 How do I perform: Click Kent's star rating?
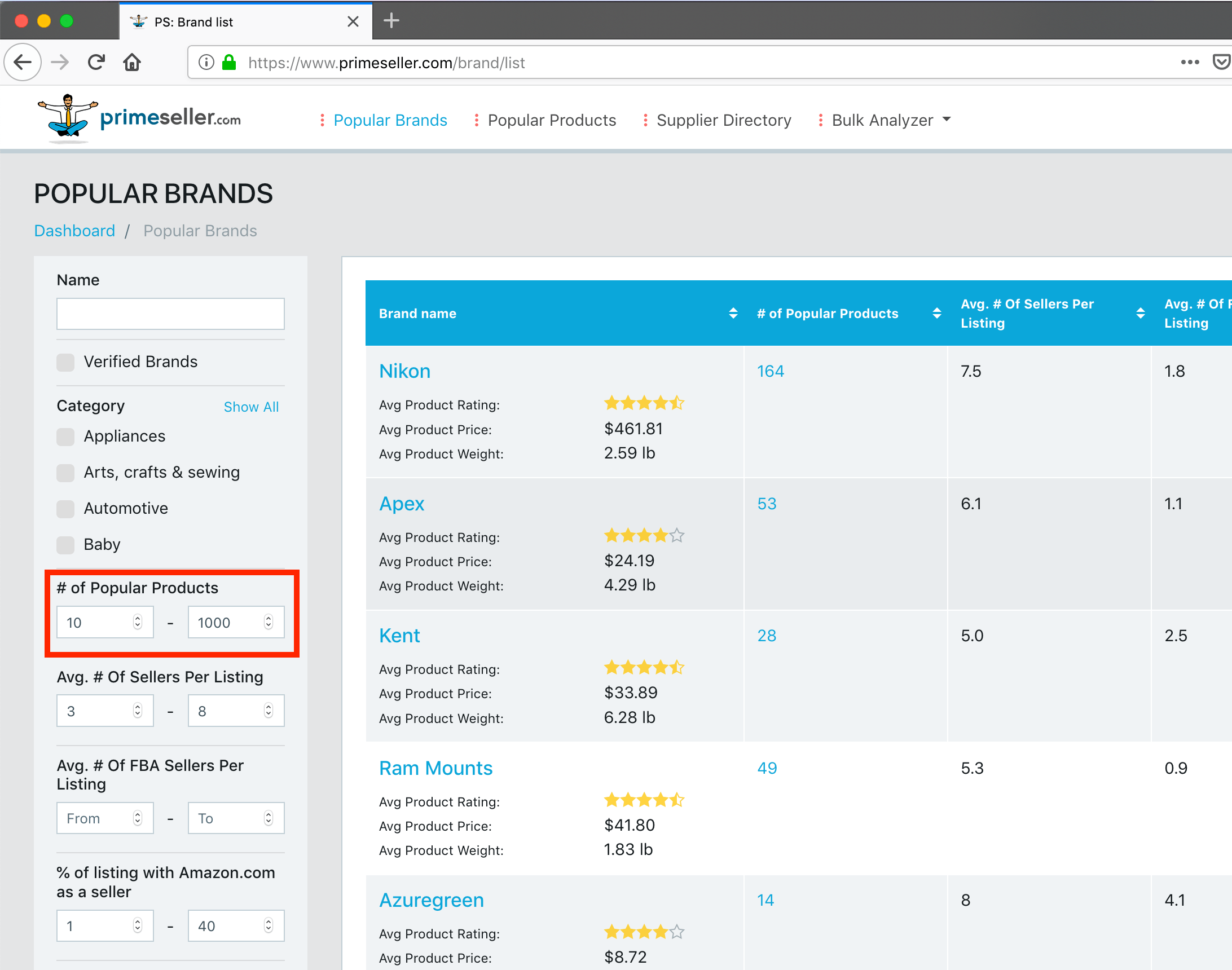click(x=644, y=667)
